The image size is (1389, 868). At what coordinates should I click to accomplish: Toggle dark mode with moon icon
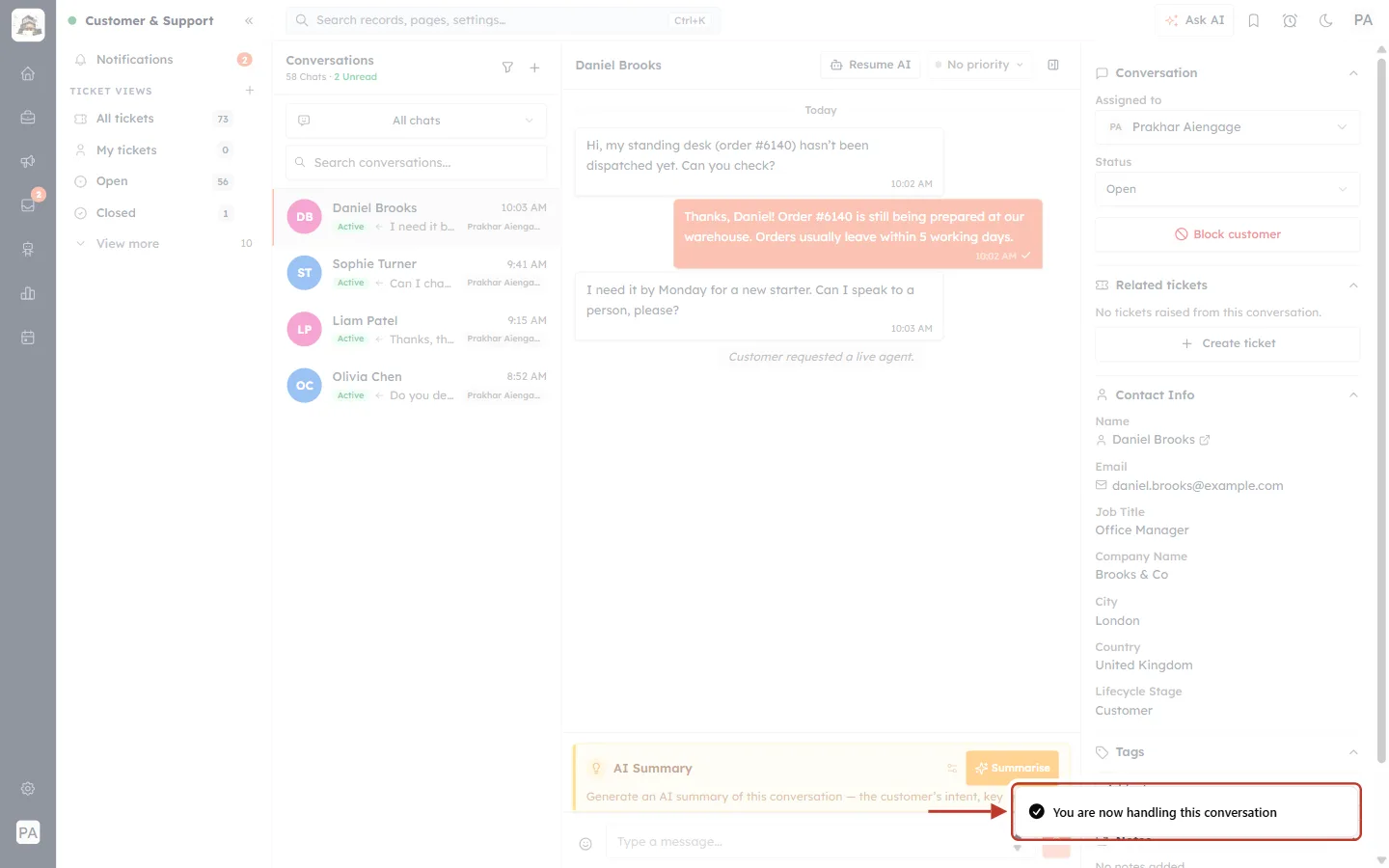[1326, 20]
